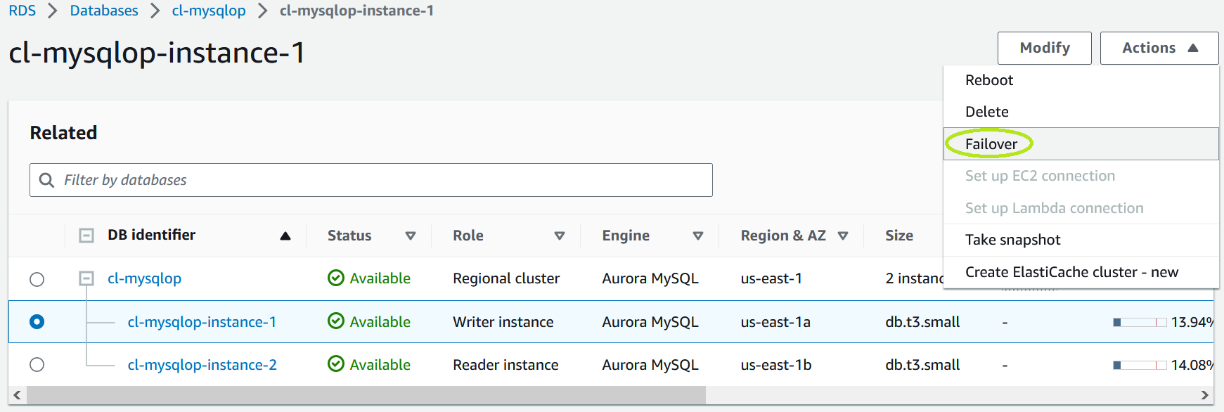Select the cl-mysqlop-instance-1 radio button
Image resolution: width=1224 pixels, height=412 pixels.
pyautogui.click(x=37, y=322)
